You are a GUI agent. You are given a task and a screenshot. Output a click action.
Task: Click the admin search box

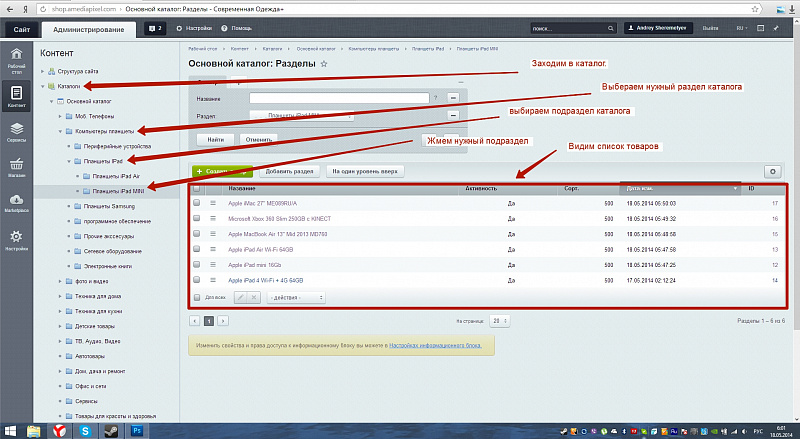pyautogui.click(x=573, y=29)
